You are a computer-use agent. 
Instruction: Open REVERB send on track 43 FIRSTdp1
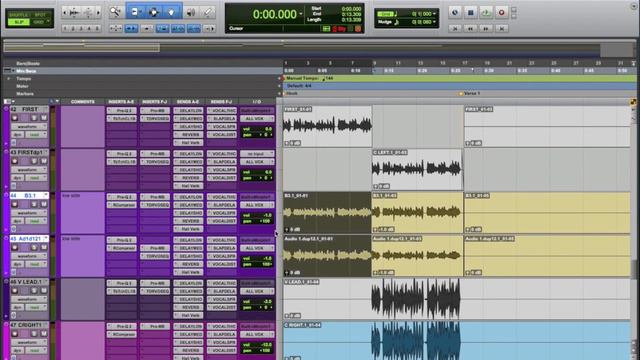pos(189,178)
